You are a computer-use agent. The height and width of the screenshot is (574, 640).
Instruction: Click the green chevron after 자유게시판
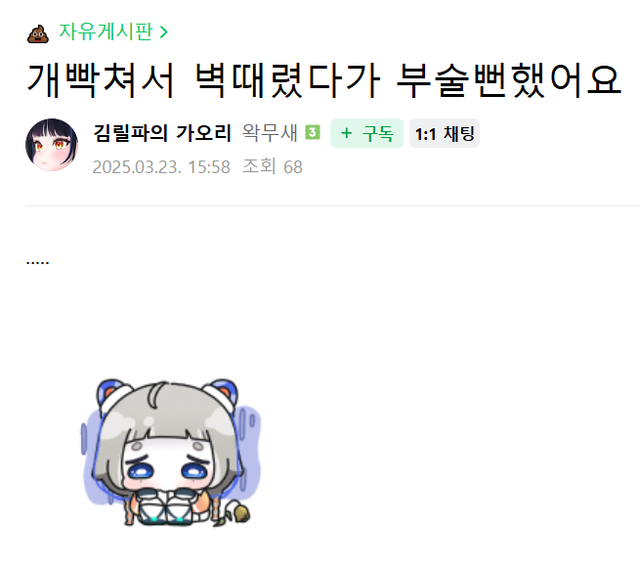(x=163, y=32)
